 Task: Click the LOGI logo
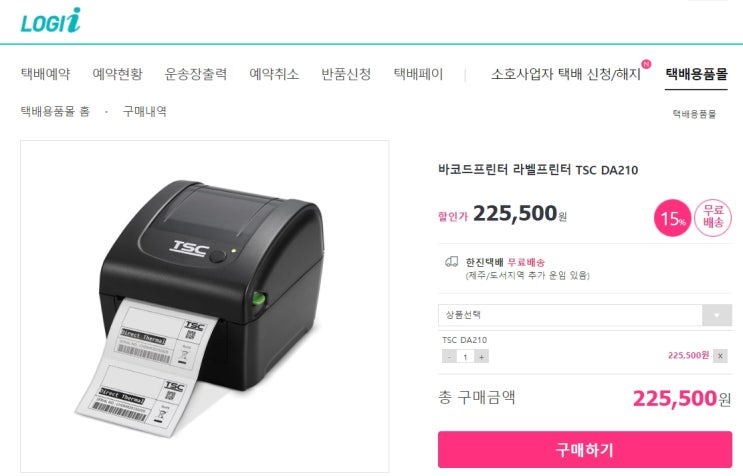click(x=51, y=21)
